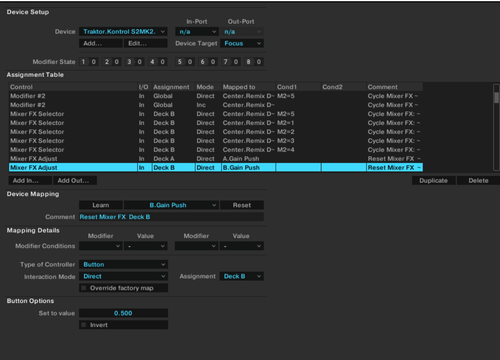Click the Cond1 column header
The height and width of the screenshot is (360, 500).
(298, 87)
